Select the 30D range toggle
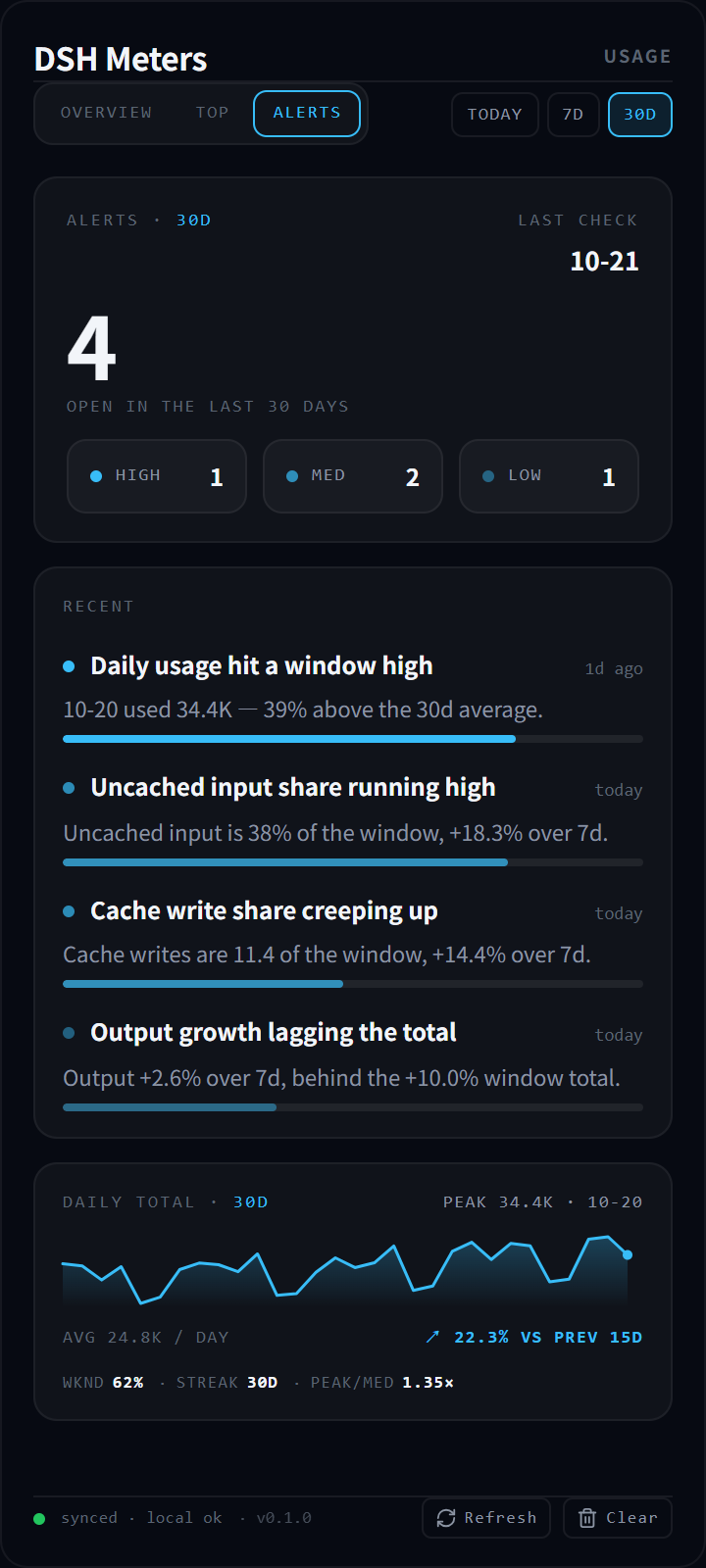This screenshot has height=1568, width=706. coord(640,115)
